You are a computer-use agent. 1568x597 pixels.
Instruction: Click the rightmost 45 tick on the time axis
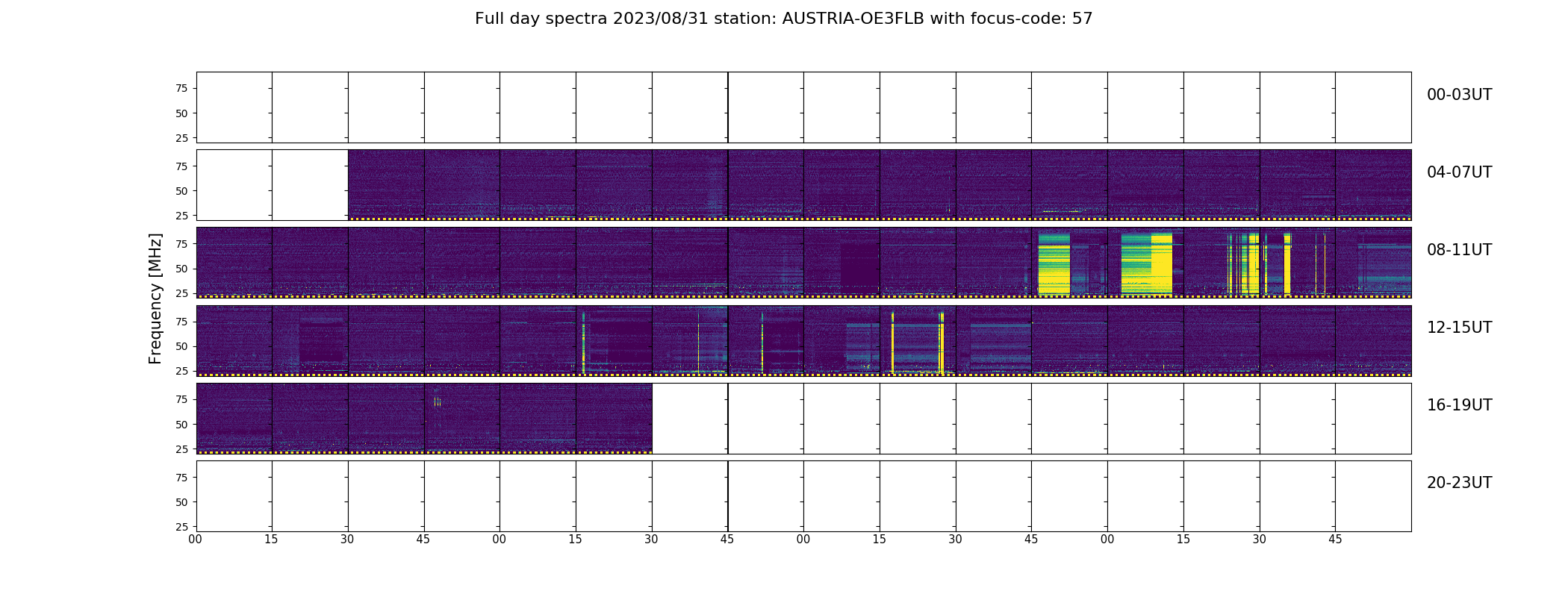[1335, 540]
